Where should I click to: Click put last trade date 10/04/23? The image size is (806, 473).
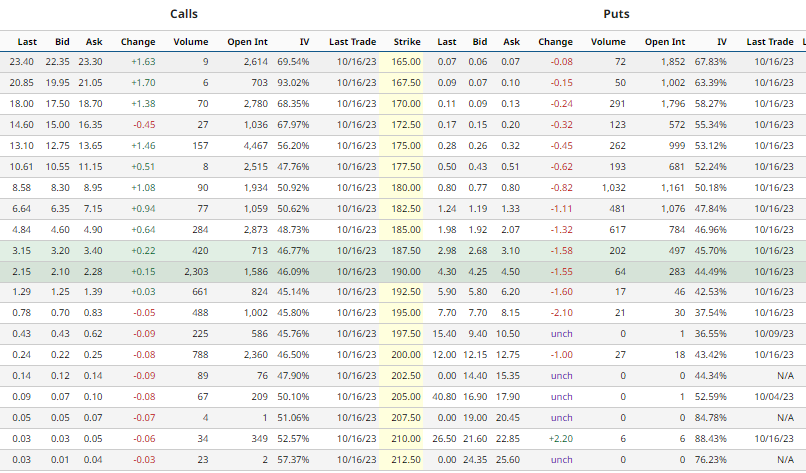point(774,397)
